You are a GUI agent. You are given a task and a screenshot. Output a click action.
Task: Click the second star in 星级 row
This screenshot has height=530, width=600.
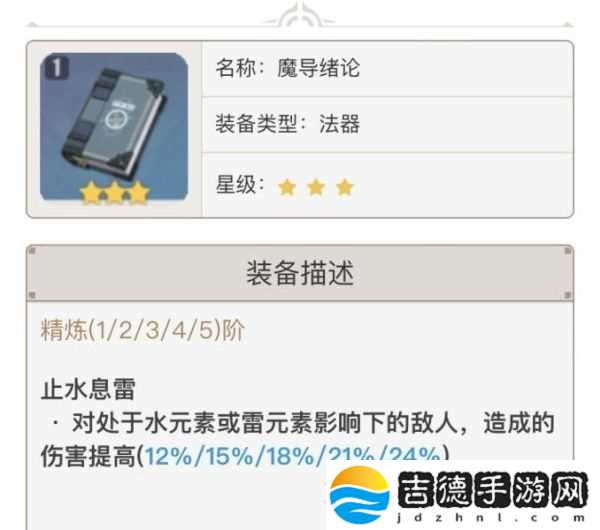tap(316, 188)
